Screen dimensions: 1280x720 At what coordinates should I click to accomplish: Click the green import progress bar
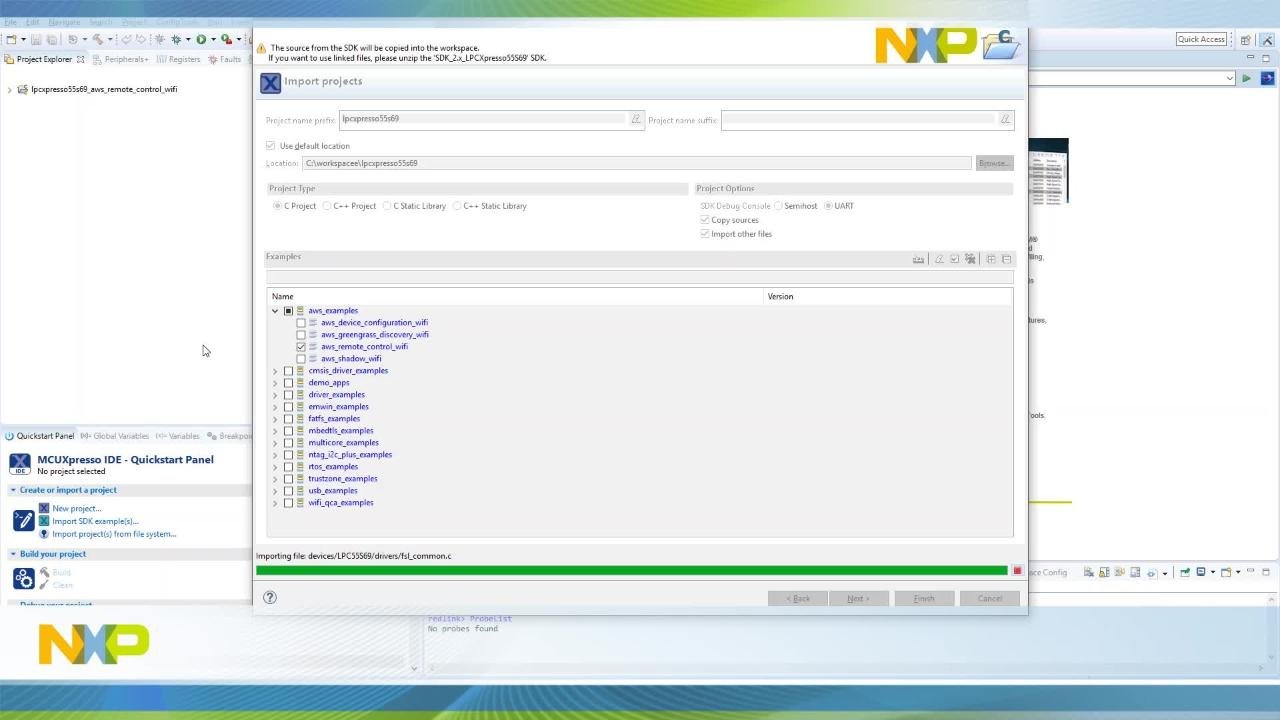632,571
